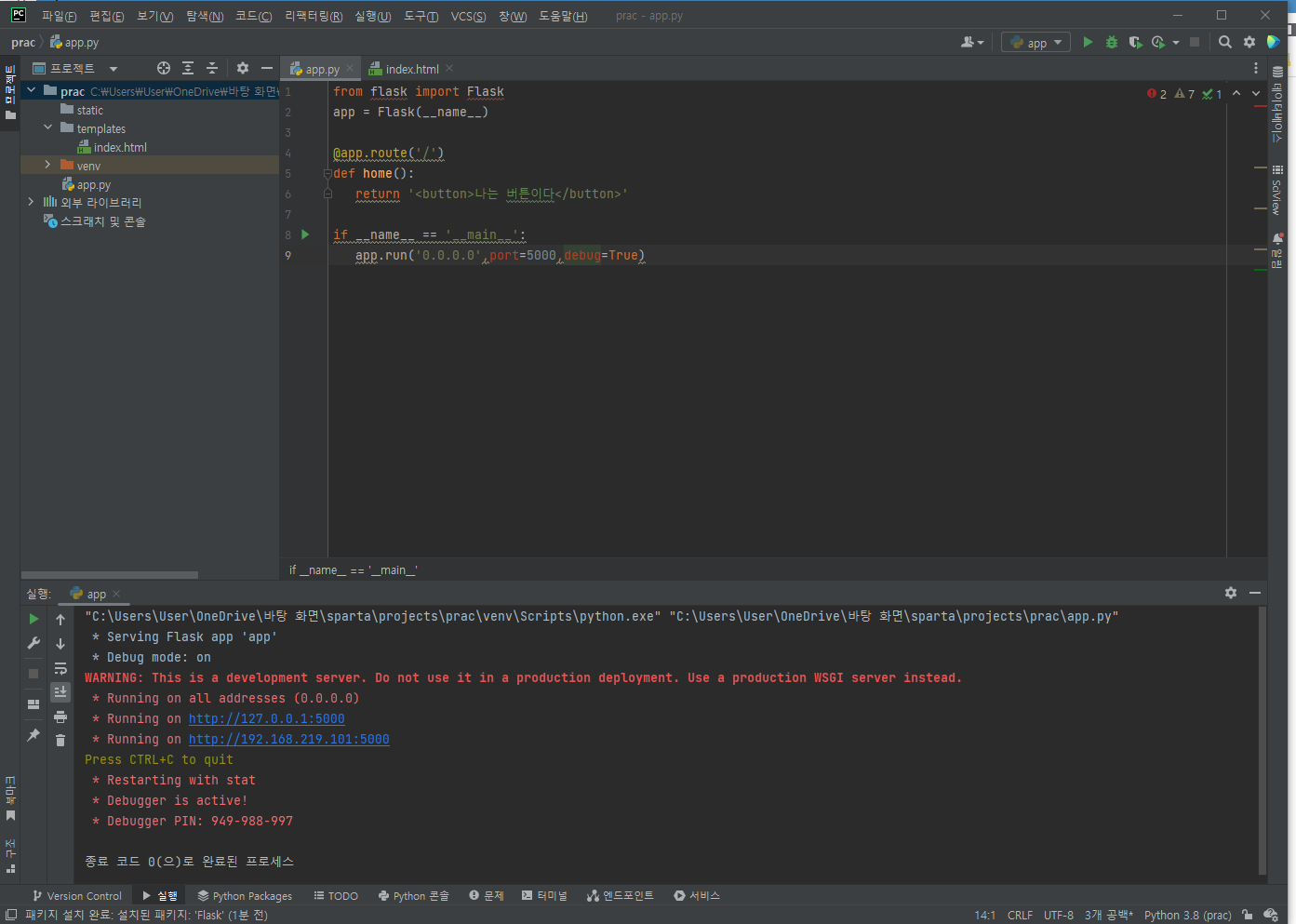Expand all in project panel

tap(188, 68)
